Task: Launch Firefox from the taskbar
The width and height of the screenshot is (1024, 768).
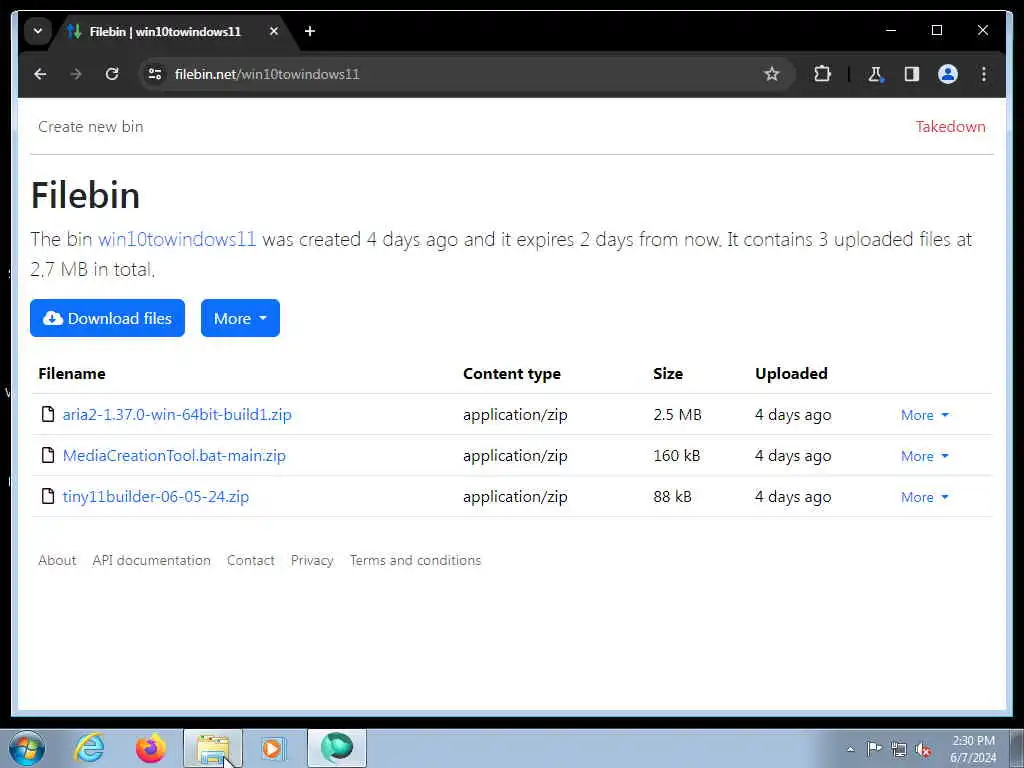Action: 151,748
